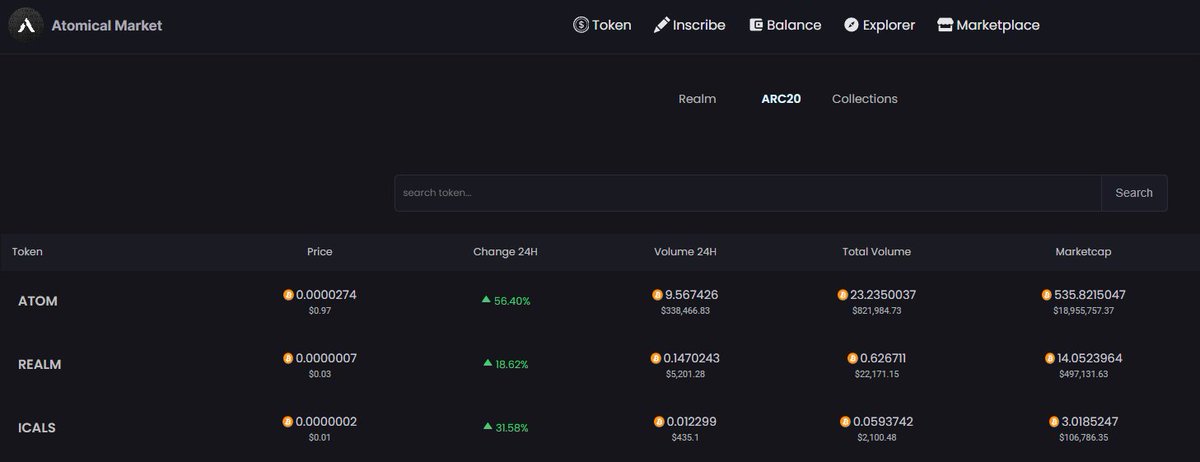Click the 31.58% change value
Viewport: 1200px width, 462px height.
tap(512, 428)
